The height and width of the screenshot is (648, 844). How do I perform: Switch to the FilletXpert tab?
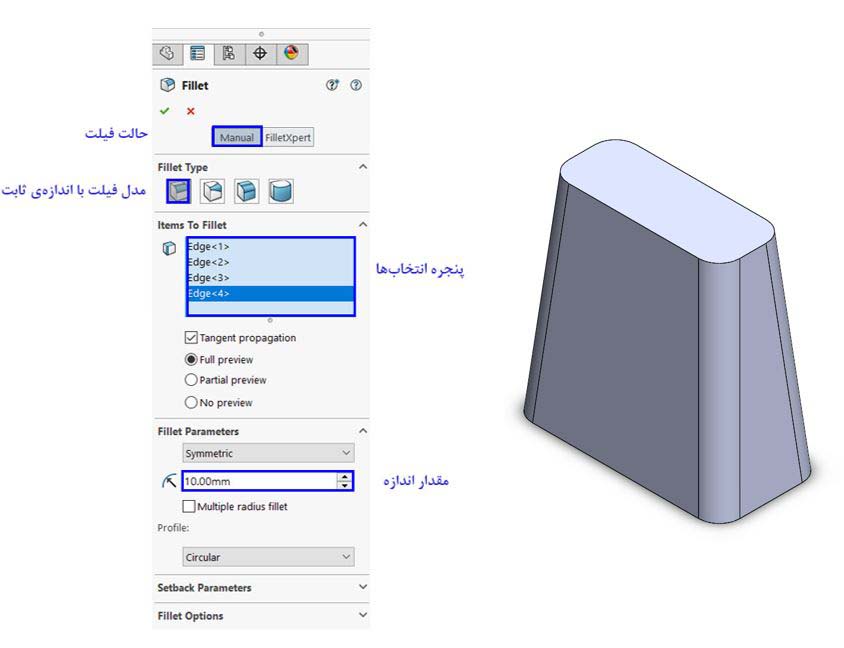[288, 137]
